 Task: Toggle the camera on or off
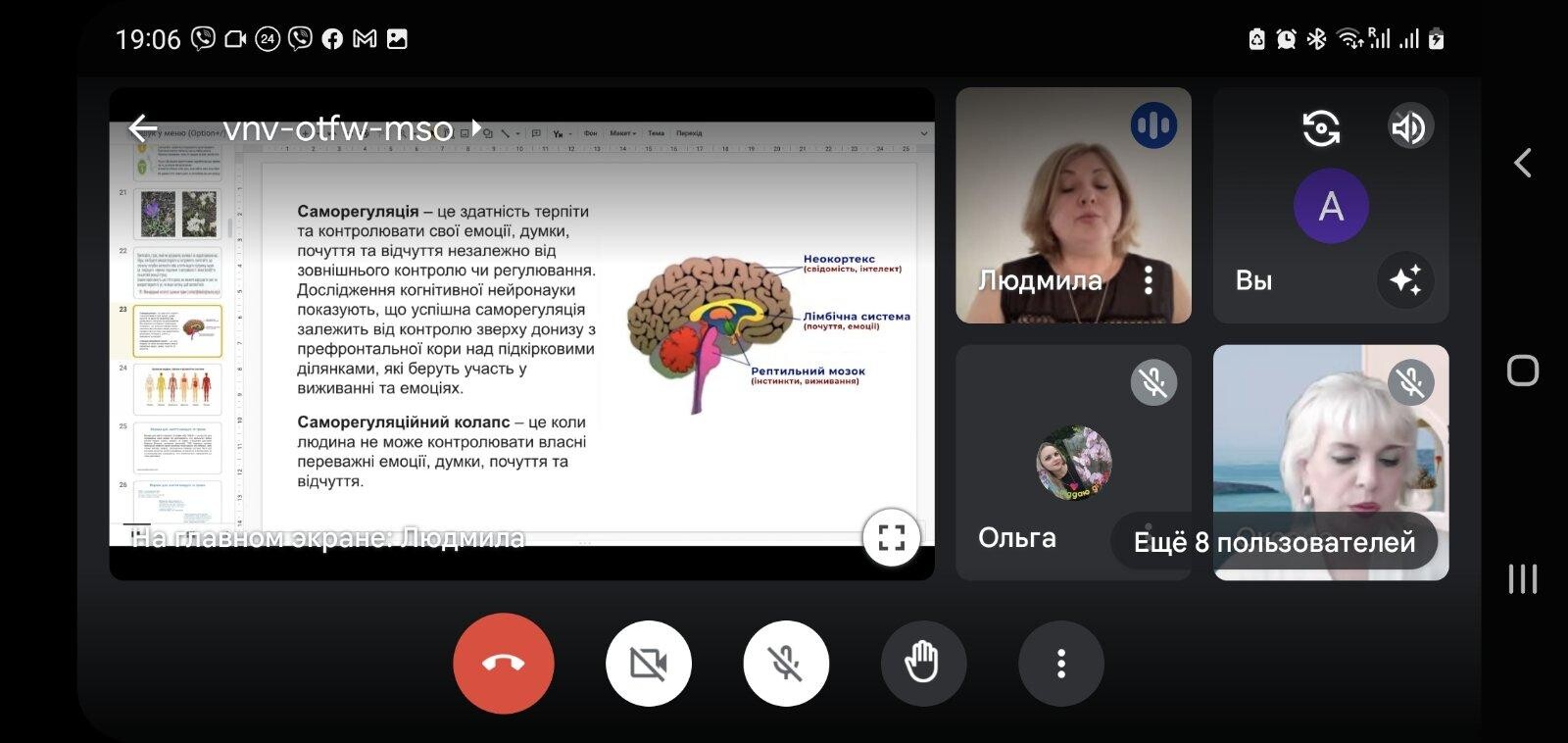click(x=649, y=664)
